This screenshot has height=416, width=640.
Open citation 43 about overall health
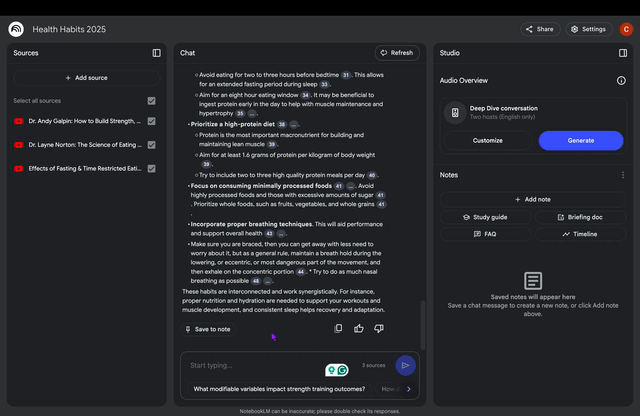pyautogui.click(x=269, y=234)
